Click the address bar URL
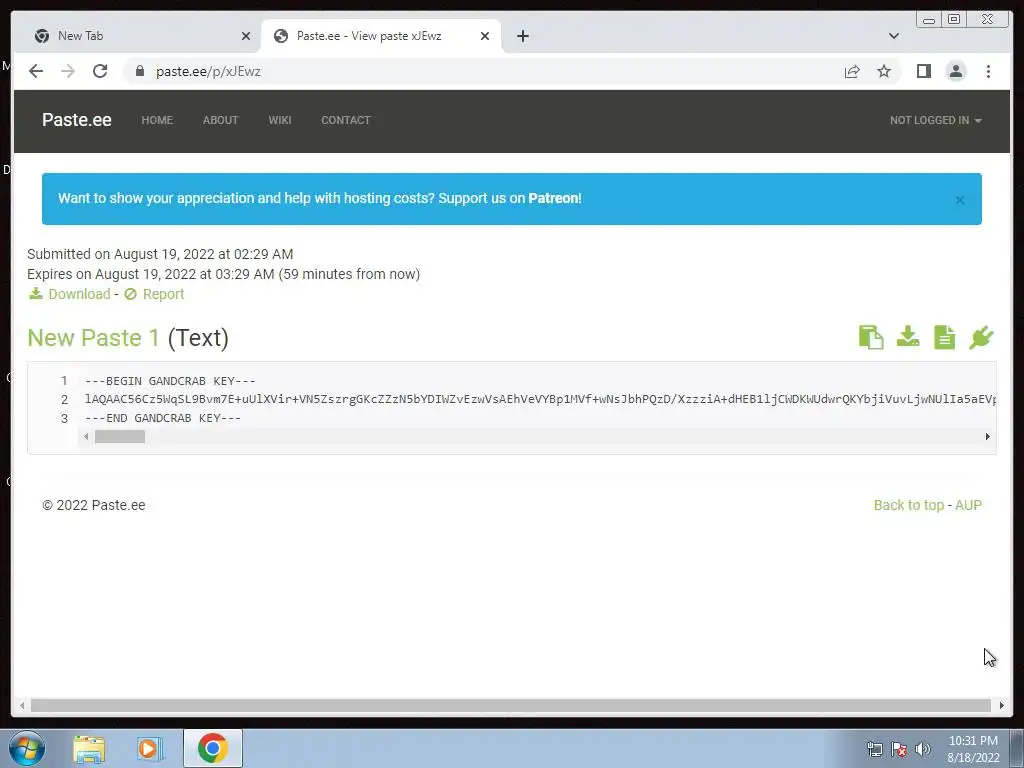1024x768 pixels. pos(208,71)
